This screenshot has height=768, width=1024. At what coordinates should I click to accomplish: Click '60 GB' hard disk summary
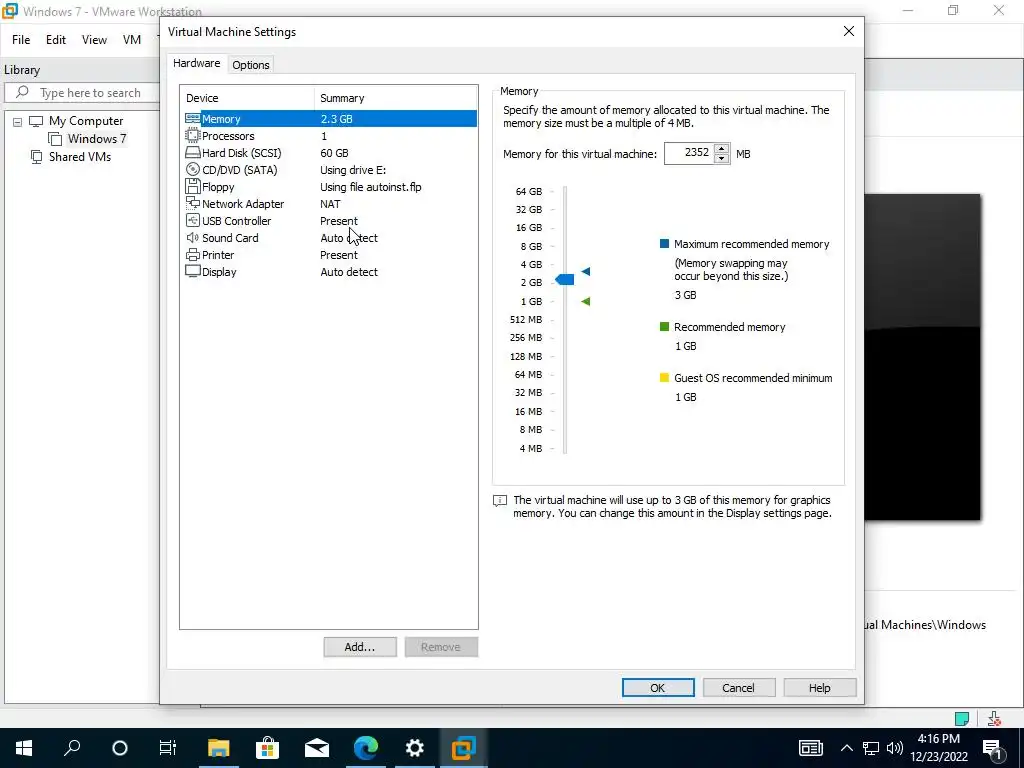click(x=334, y=153)
